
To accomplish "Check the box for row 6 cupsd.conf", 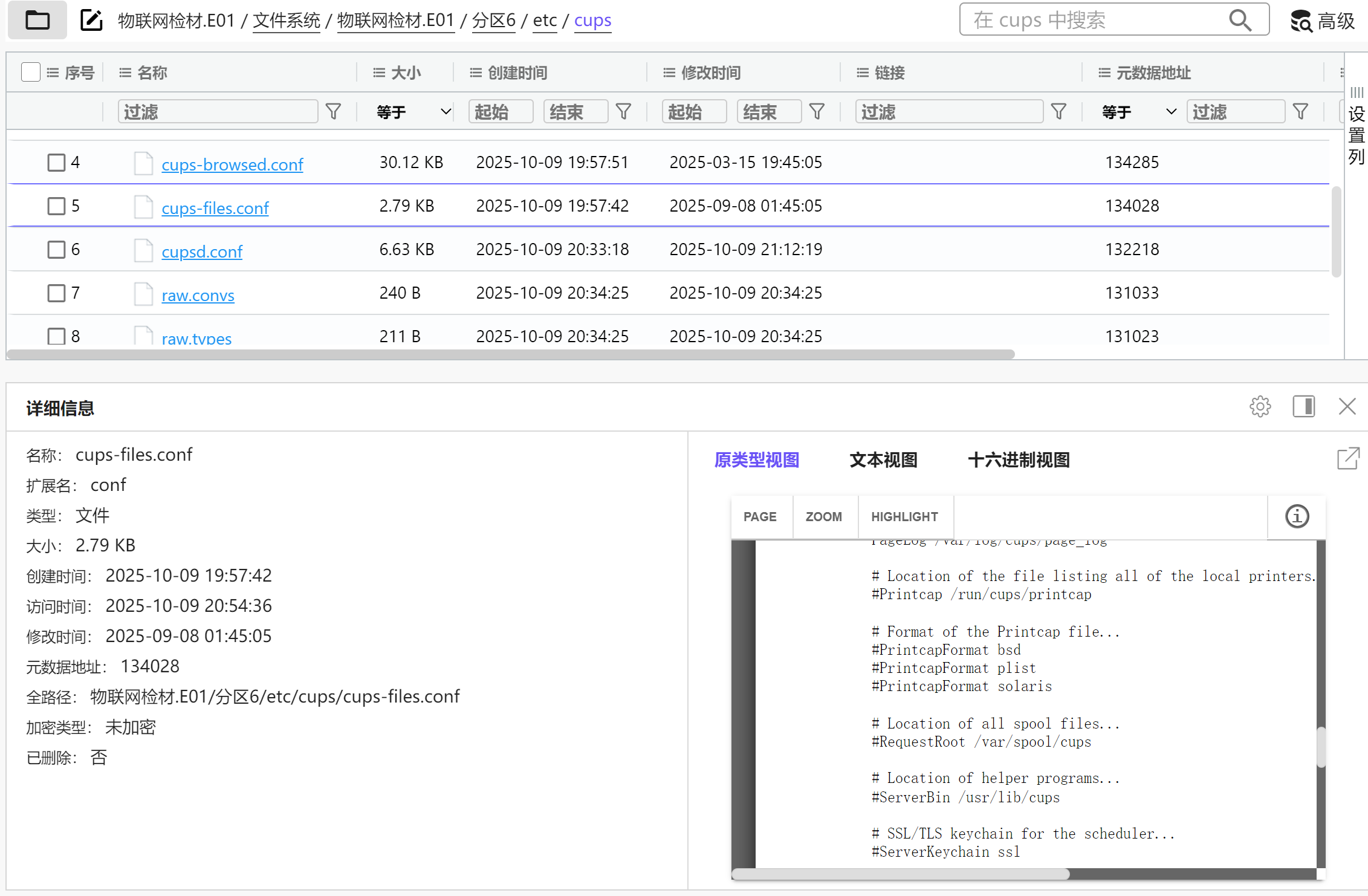I will point(56,250).
